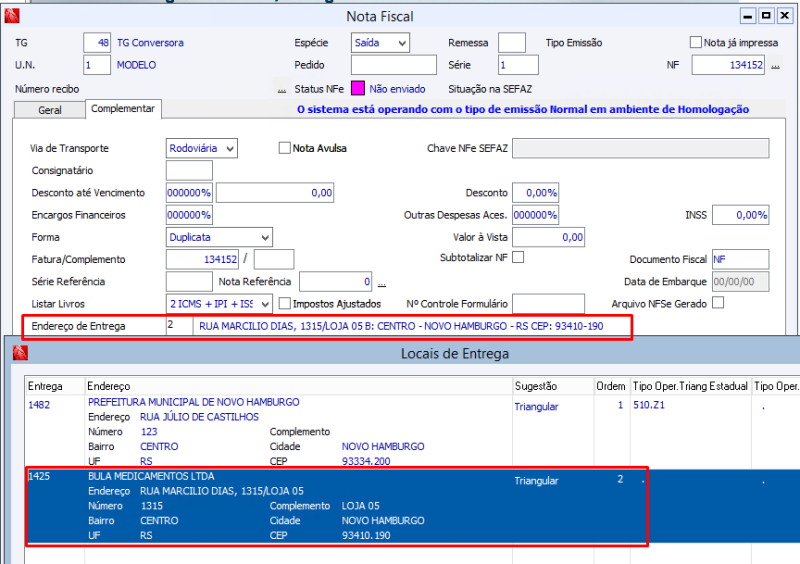The width and height of the screenshot is (800, 564).
Task: Click the Nota Fiscal window app icon
Action: coord(10,16)
